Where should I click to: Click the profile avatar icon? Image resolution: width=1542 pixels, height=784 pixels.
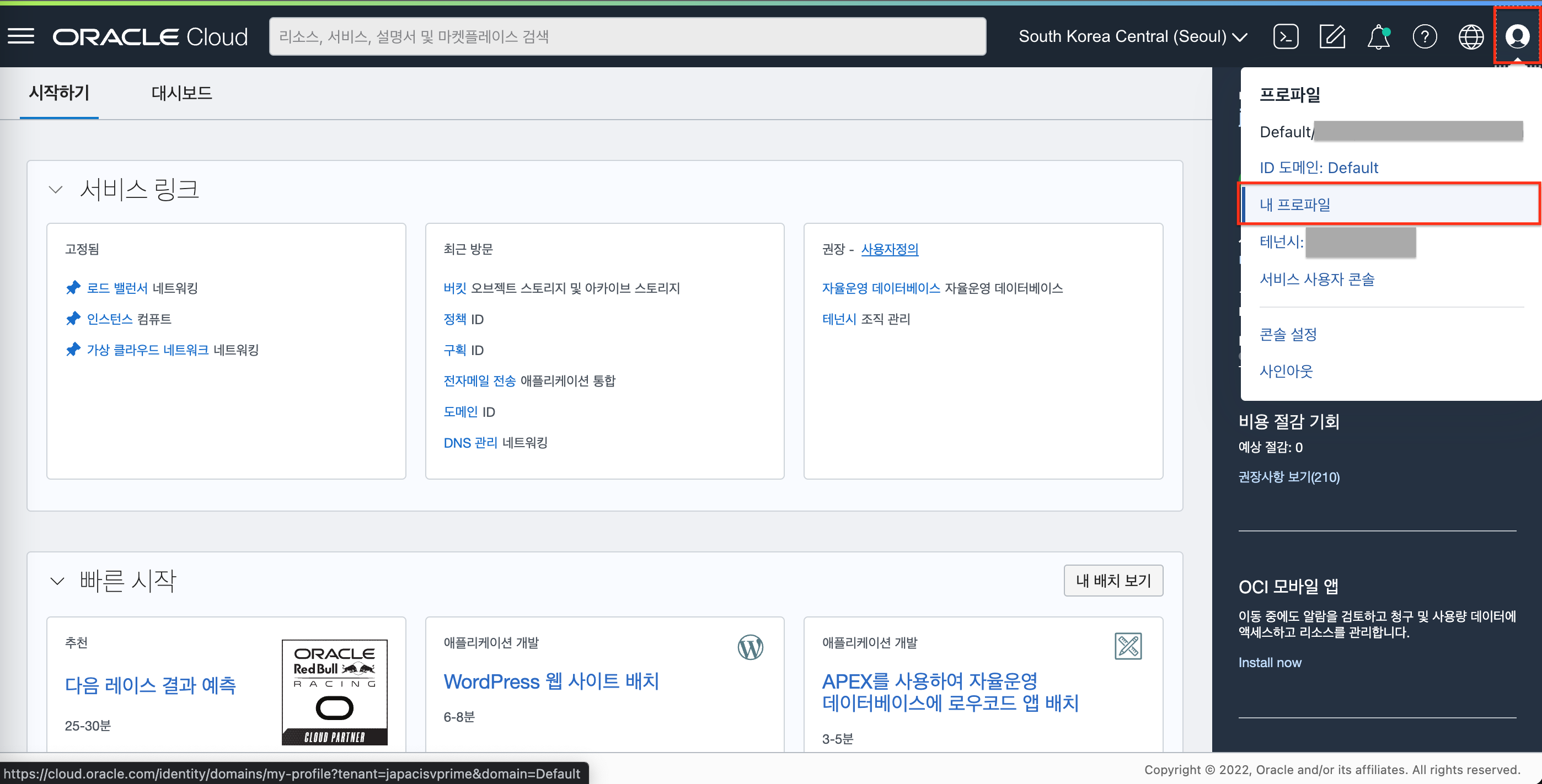(x=1517, y=36)
